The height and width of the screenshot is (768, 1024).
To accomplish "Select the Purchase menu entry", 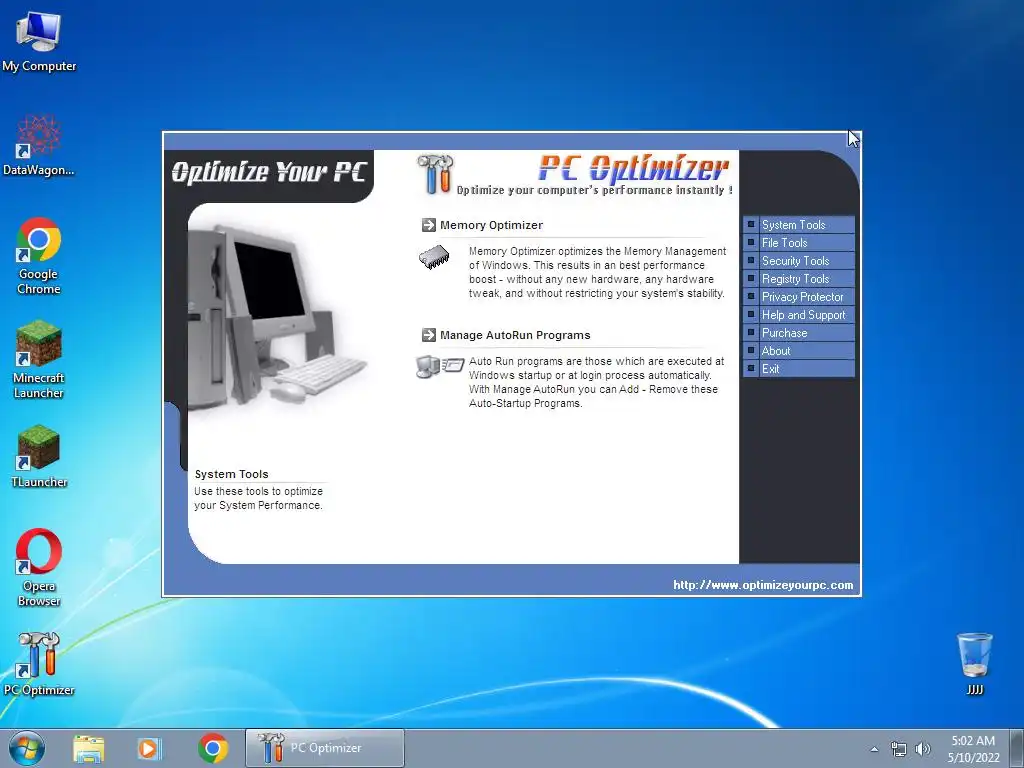I will (x=799, y=332).
